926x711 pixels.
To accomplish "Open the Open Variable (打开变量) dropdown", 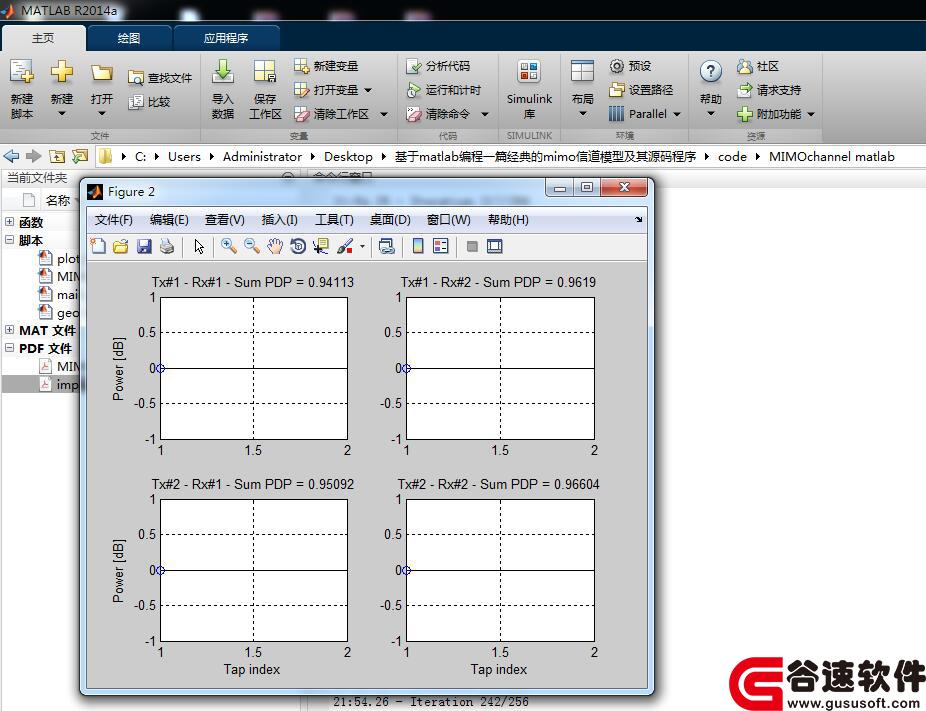I will (x=368, y=90).
